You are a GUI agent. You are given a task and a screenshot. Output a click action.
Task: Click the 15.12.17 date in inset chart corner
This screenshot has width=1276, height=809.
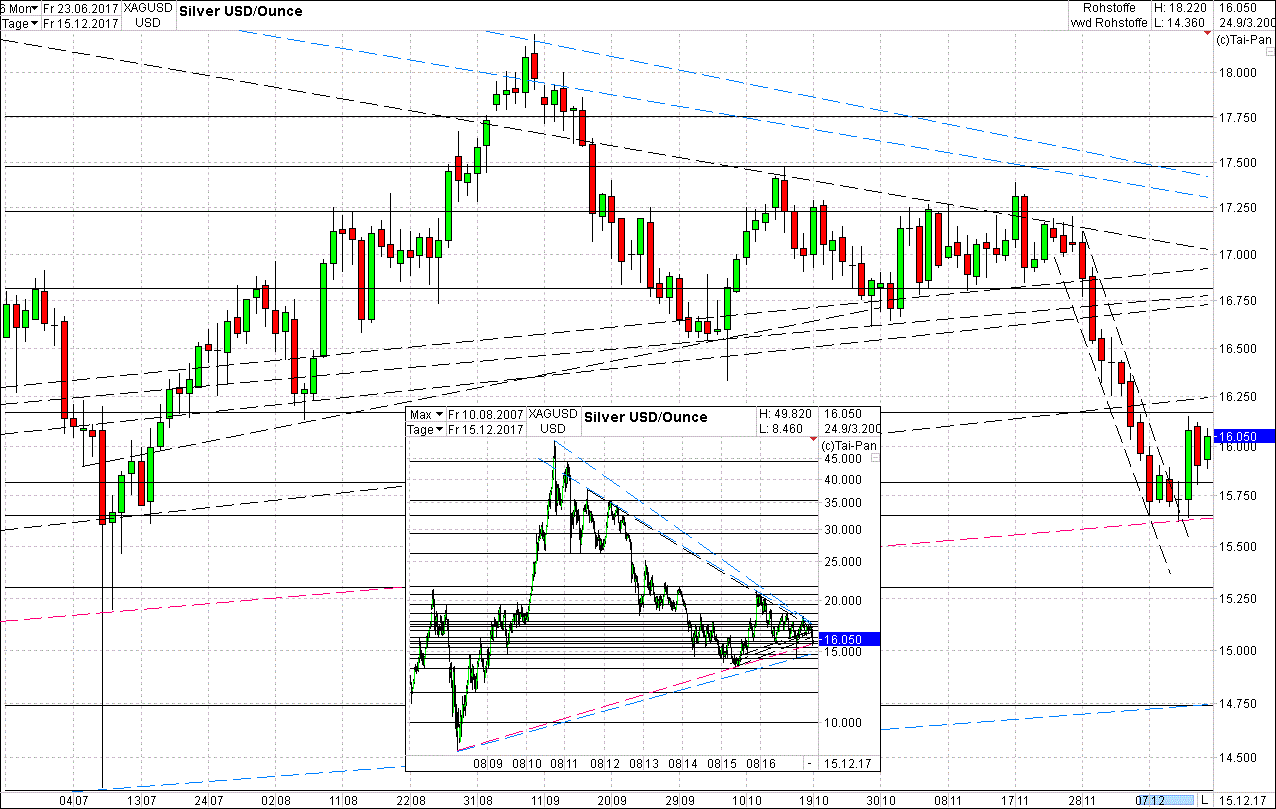click(848, 763)
